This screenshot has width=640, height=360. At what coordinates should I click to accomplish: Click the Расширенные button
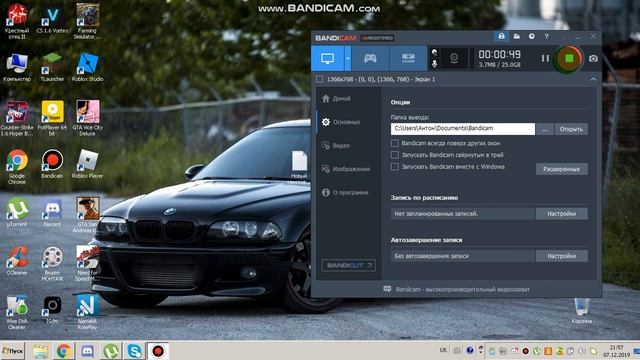(562, 169)
